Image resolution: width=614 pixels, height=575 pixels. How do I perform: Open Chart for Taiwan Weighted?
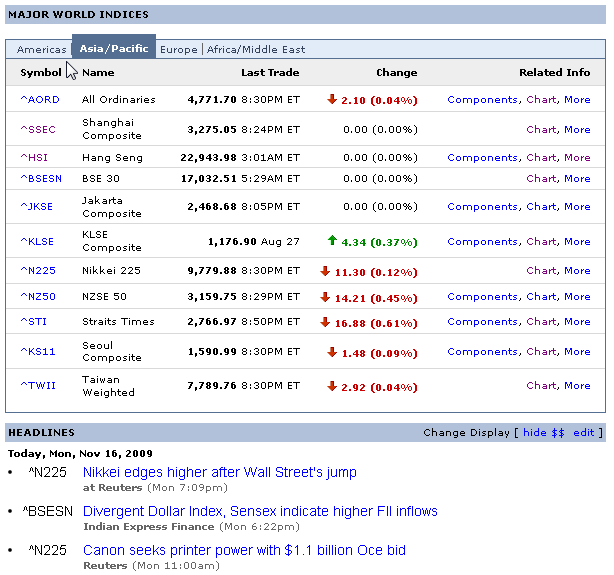point(541,386)
